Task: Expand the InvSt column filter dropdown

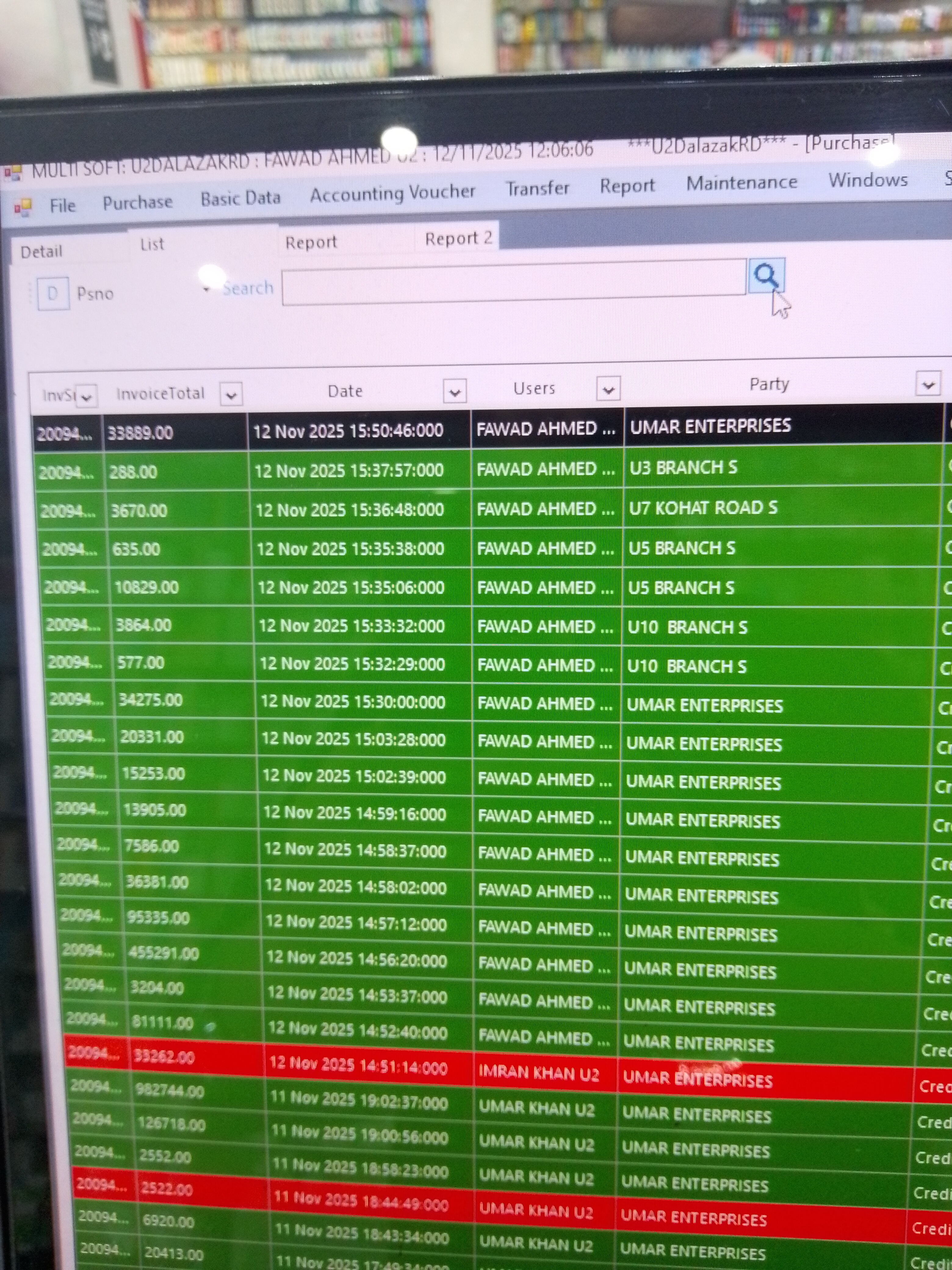Action: (x=87, y=397)
